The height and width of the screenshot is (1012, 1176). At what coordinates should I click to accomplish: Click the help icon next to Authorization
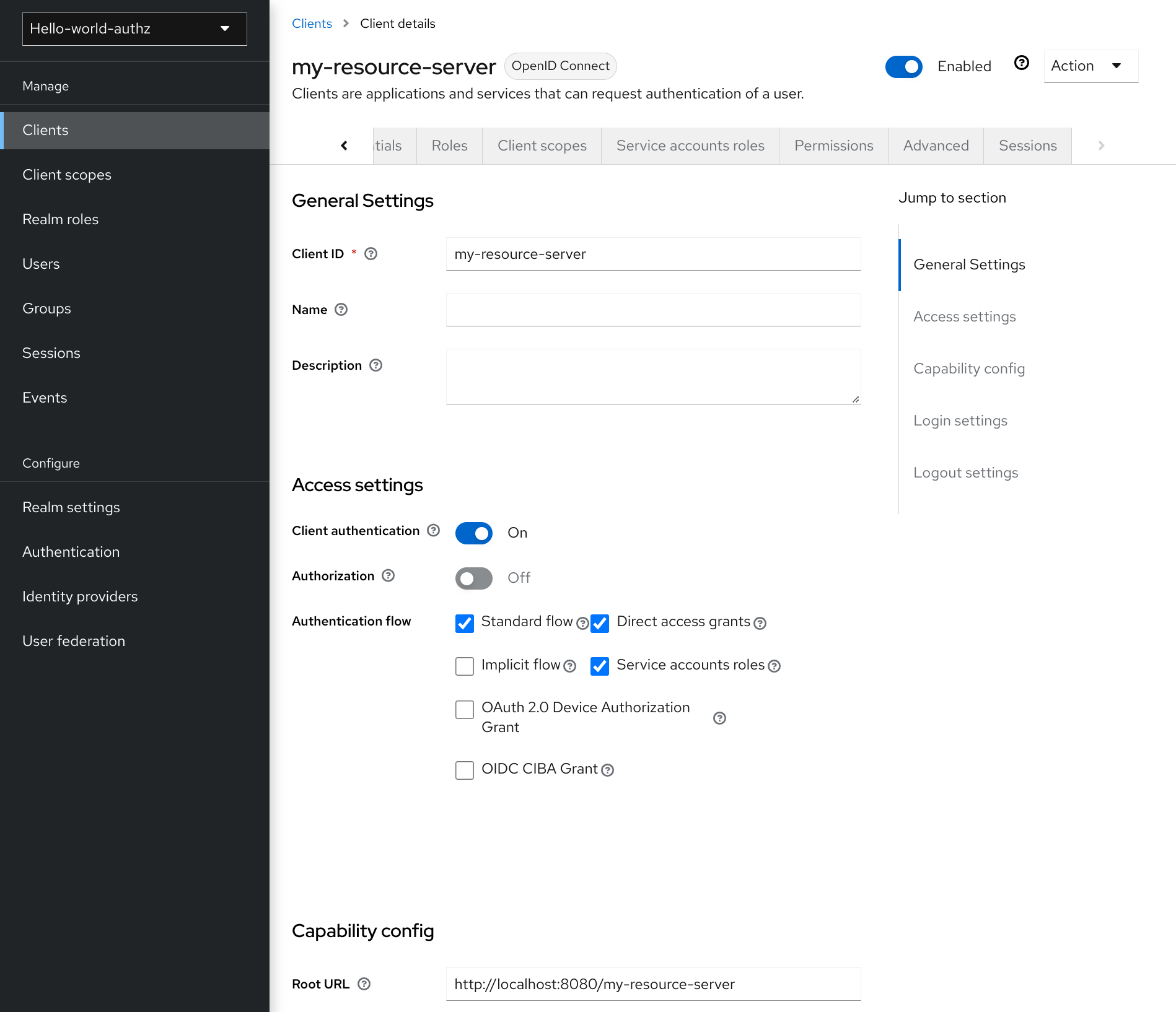388,576
